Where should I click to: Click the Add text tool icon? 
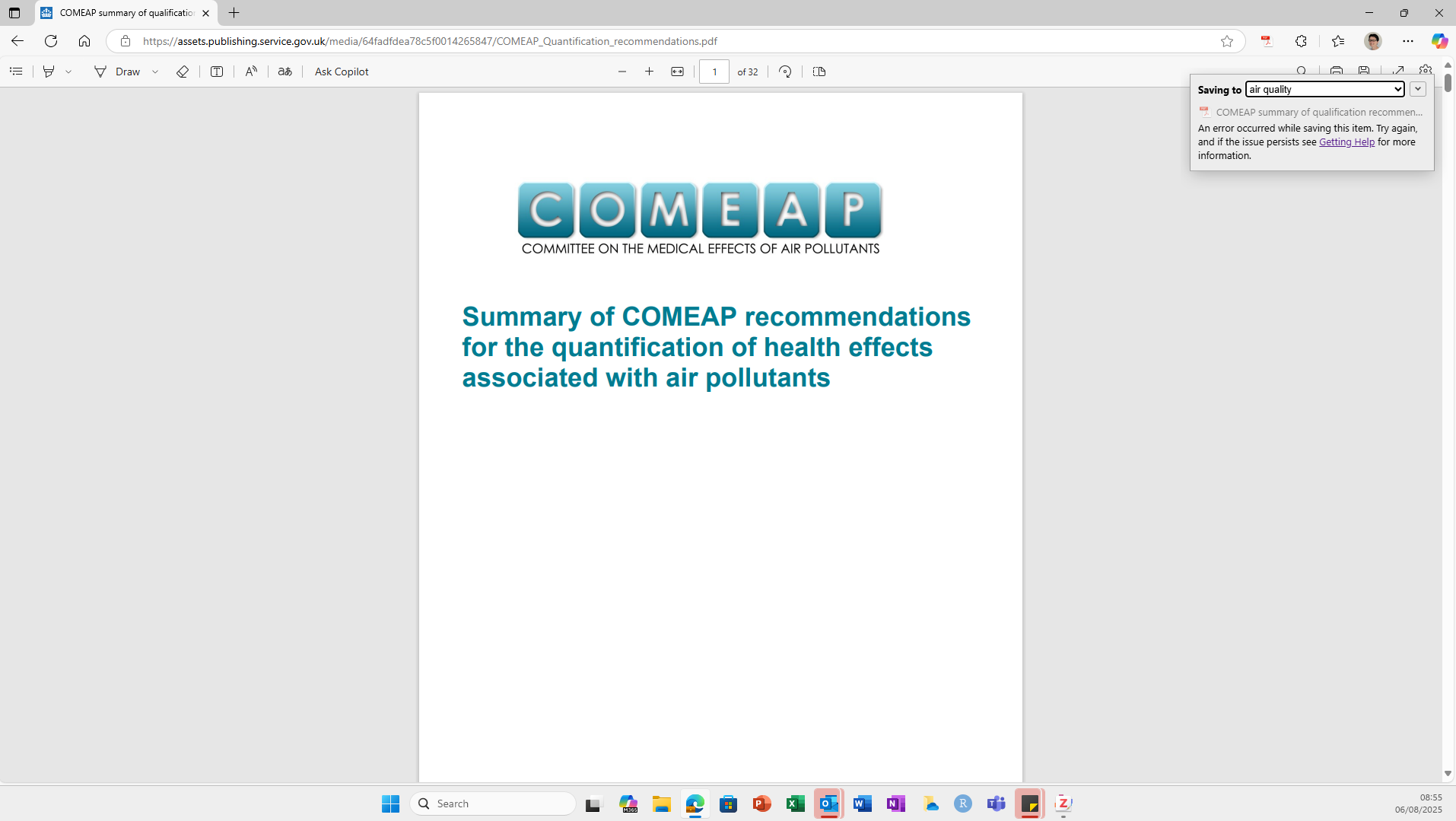tap(217, 72)
